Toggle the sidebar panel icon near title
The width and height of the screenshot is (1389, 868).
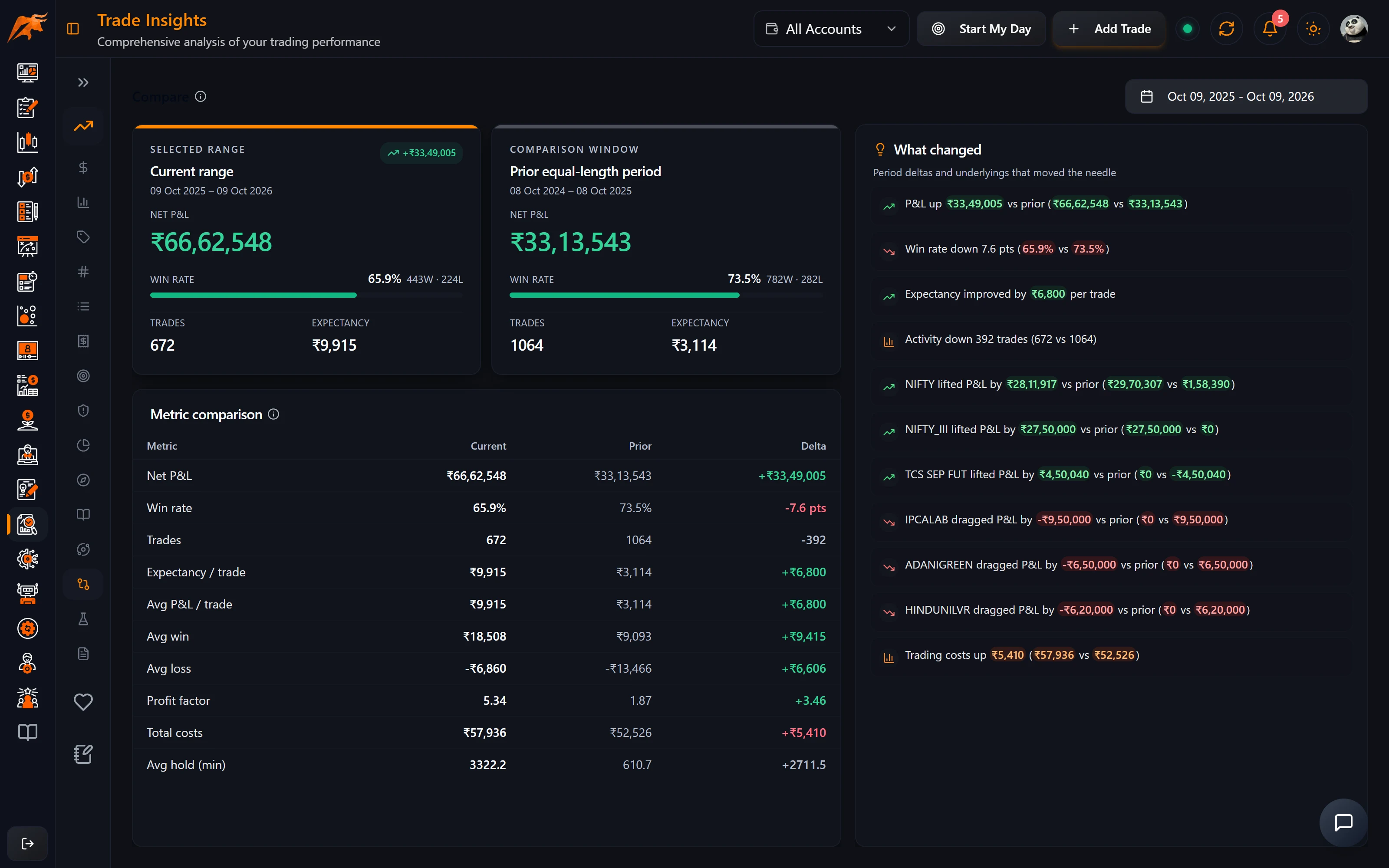pos(73,29)
